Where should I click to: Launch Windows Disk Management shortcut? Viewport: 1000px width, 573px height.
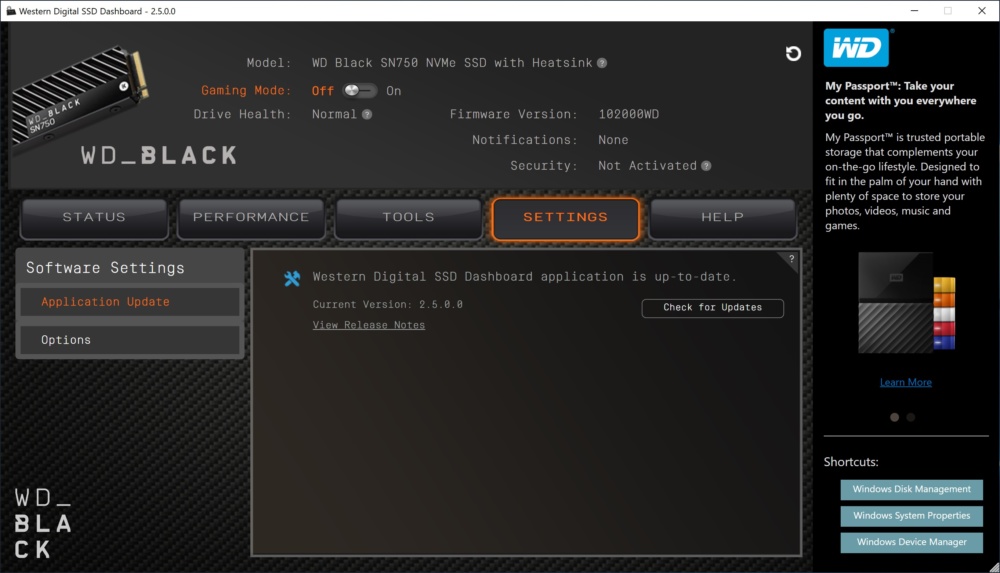click(911, 489)
